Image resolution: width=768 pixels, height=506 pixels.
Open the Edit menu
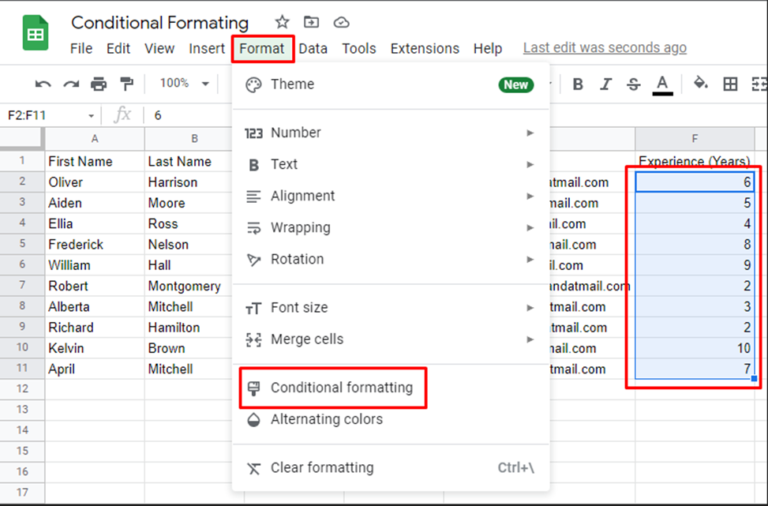pyautogui.click(x=119, y=48)
